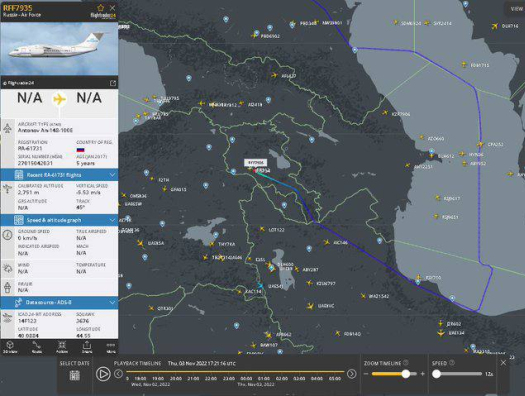Viewport: 525px width, 396px height.
Task: Step the timeline backward with left arrow
Action: coord(118,374)
